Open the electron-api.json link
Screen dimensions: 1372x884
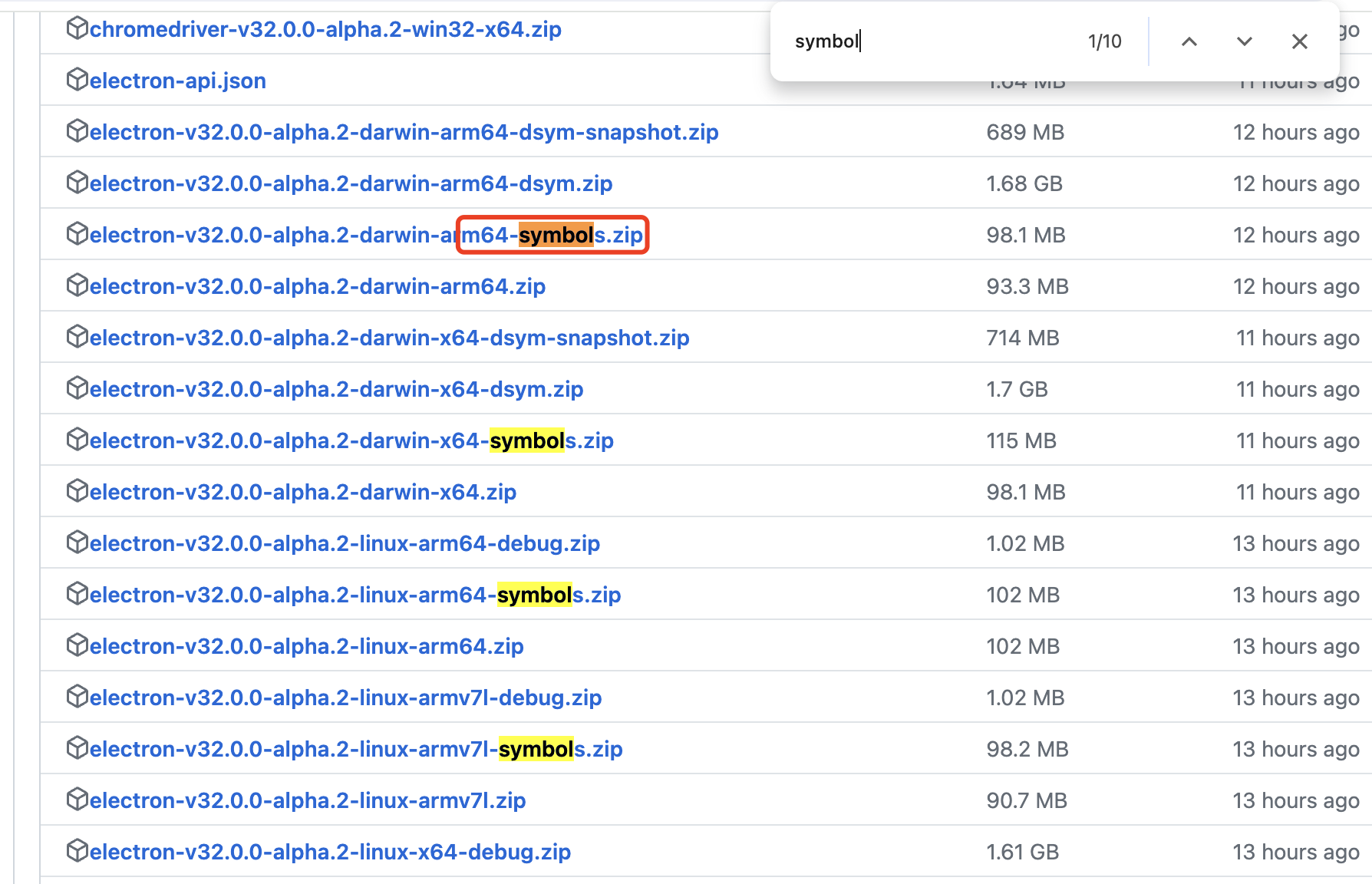(x=178, y=81)
